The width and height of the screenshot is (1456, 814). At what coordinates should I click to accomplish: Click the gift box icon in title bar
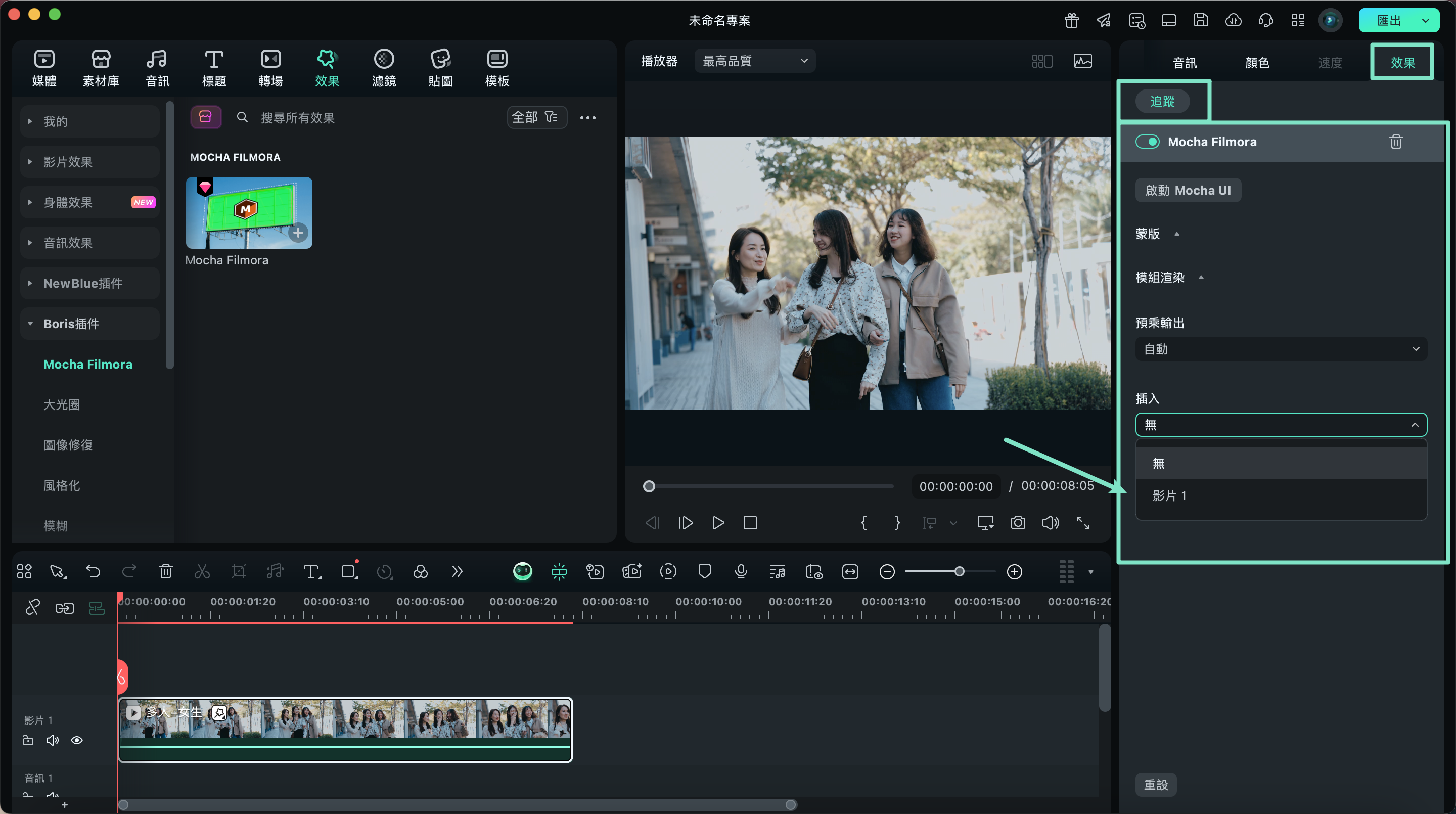click(1072, 21)
